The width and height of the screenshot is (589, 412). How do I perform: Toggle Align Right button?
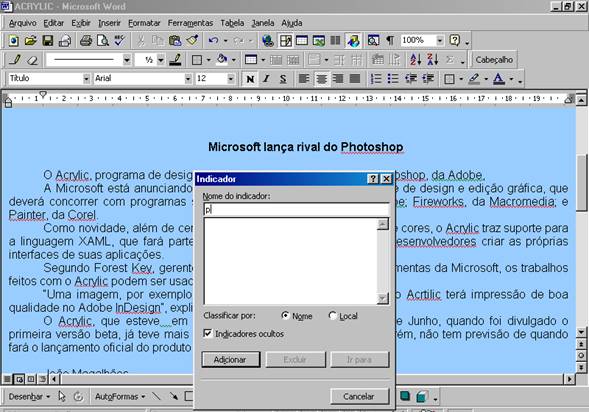(338, 79)
